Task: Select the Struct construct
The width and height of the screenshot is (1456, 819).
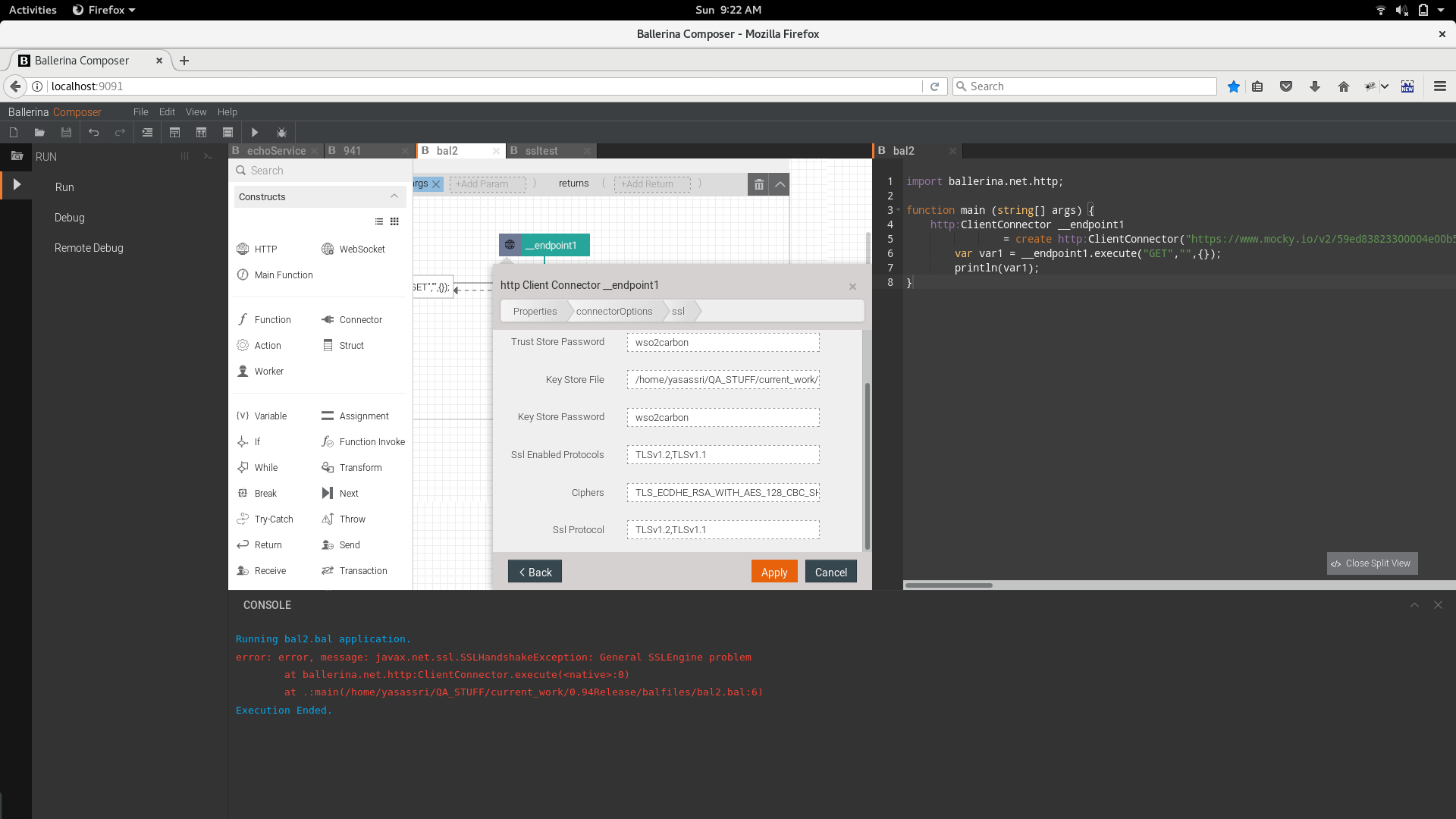Action: (343, 345)
